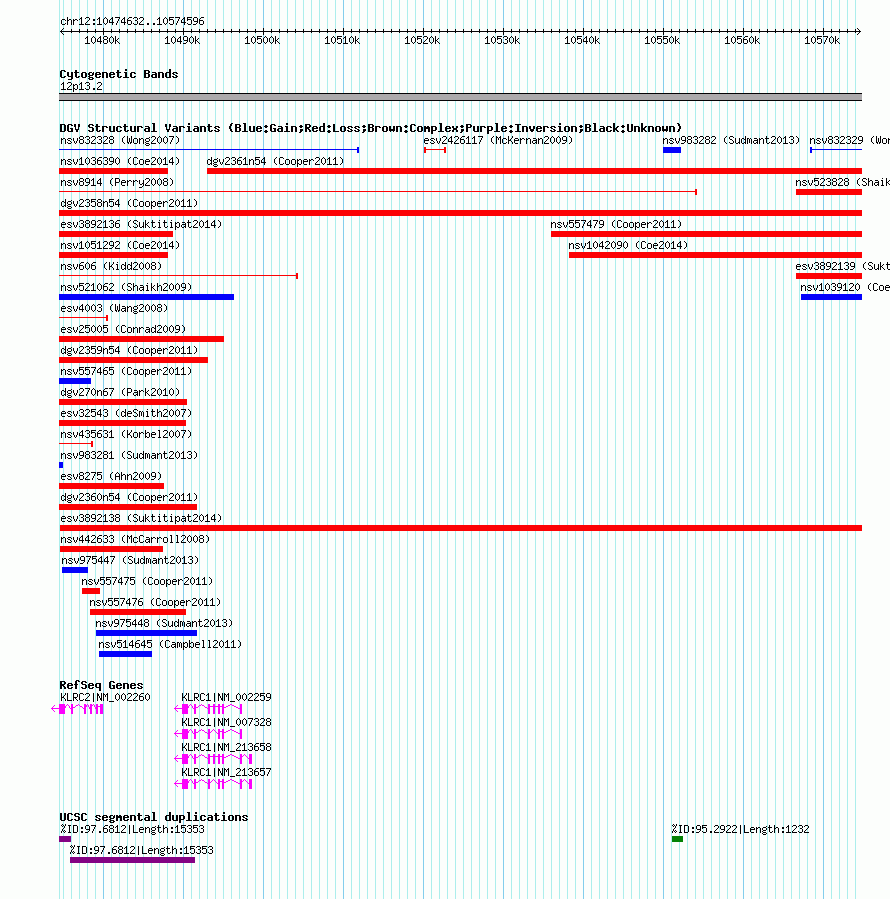Select the RefSeq Genes track title
Image resolution: width=890 pixels, height=899 pixels.
(x=101, y=685)
